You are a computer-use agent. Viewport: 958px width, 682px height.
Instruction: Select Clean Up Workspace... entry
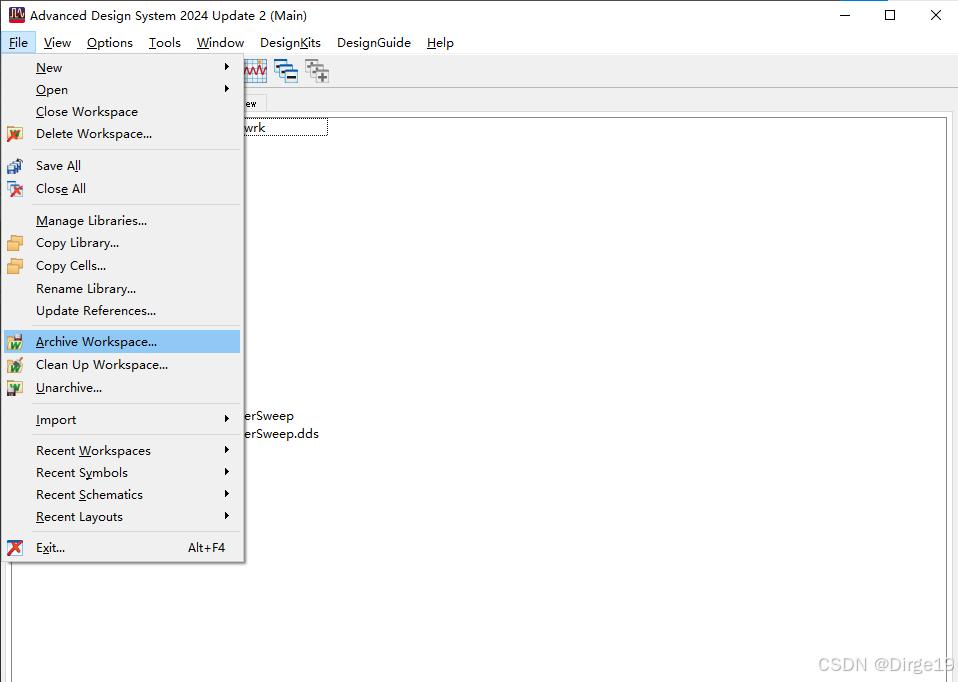[x=122, y=365]
